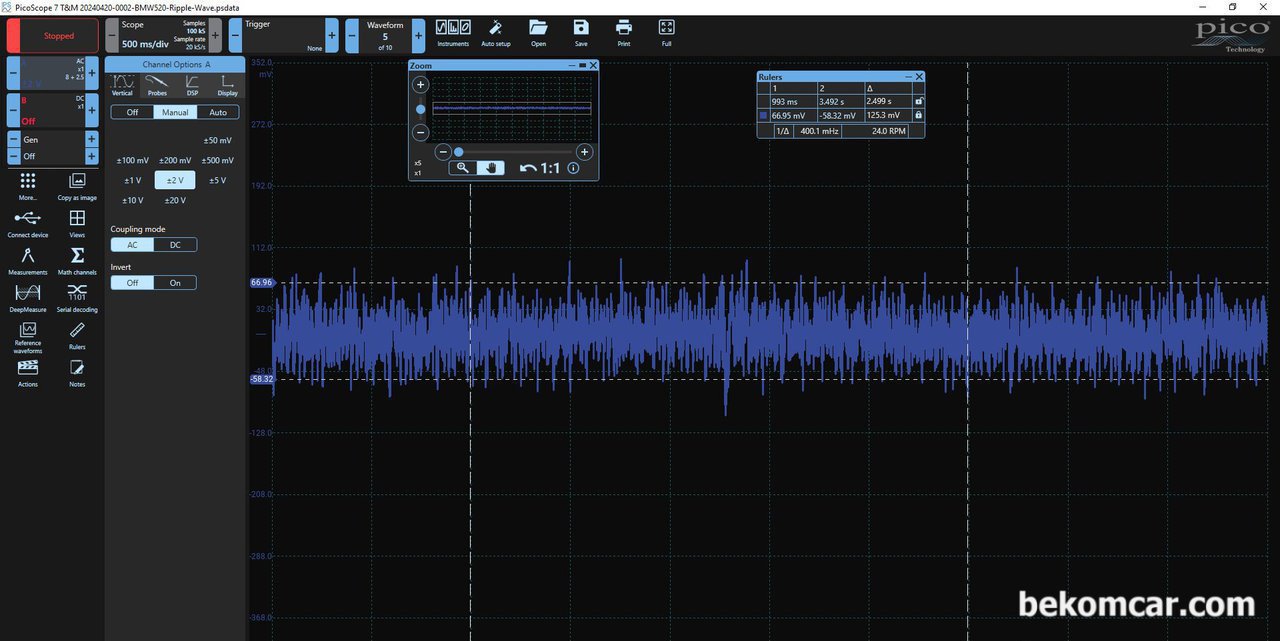
Task: Select the ±5 V range
Action: click(x=218, y=181)
